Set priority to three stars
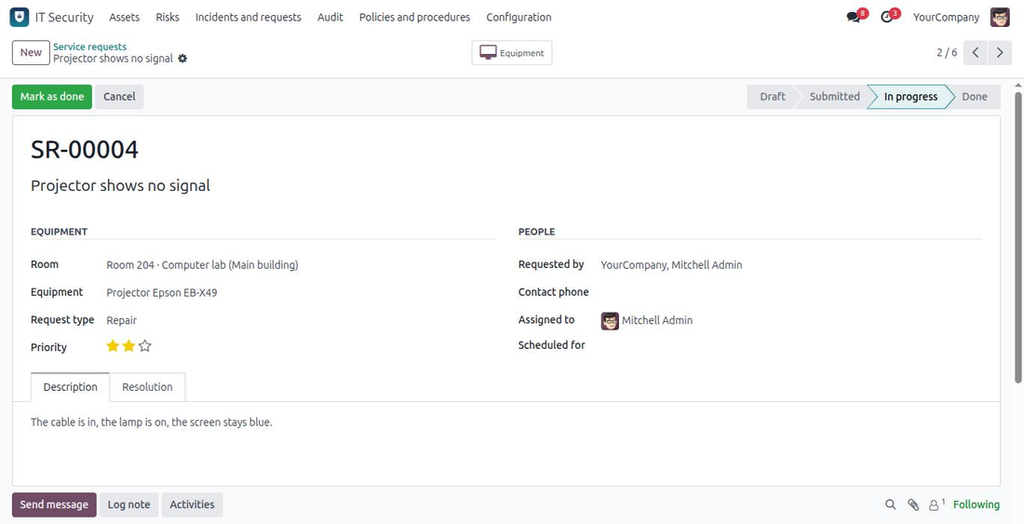Viewport: 1024px width, 524px height. pos(145,346)
